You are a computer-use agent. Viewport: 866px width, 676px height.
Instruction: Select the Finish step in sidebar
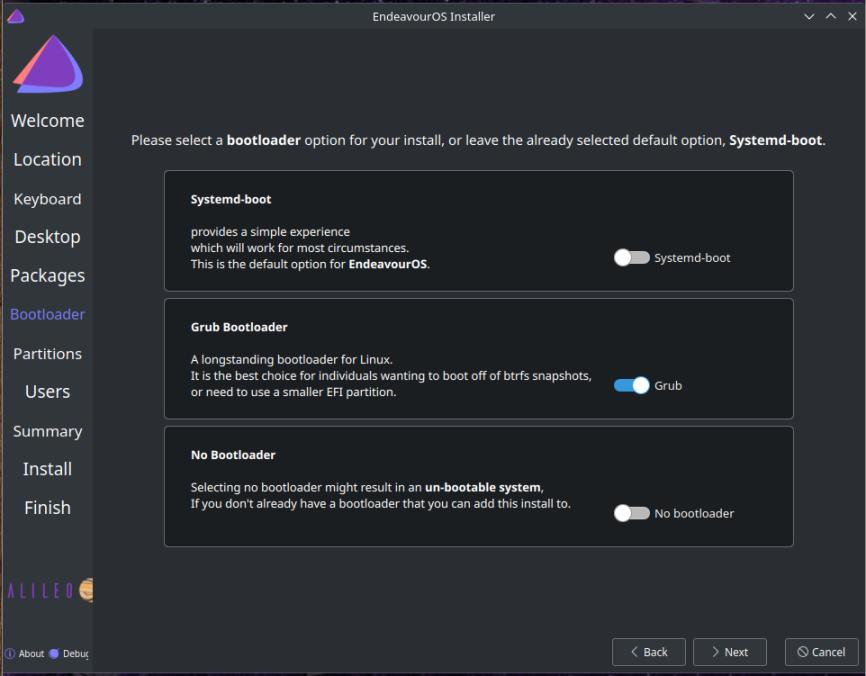[47, 508]
